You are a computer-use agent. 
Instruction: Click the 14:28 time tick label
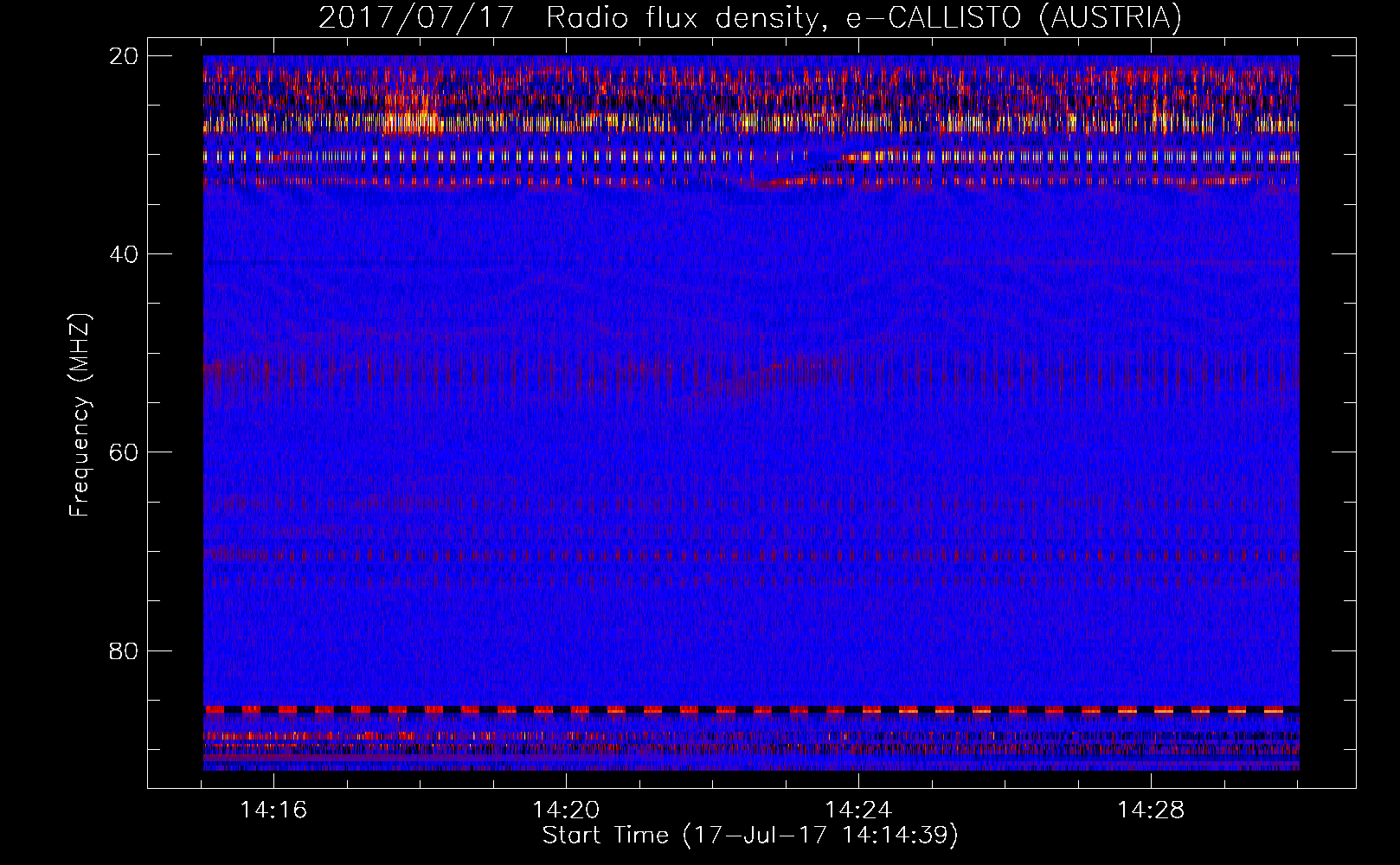click(x=1151, y=811)
